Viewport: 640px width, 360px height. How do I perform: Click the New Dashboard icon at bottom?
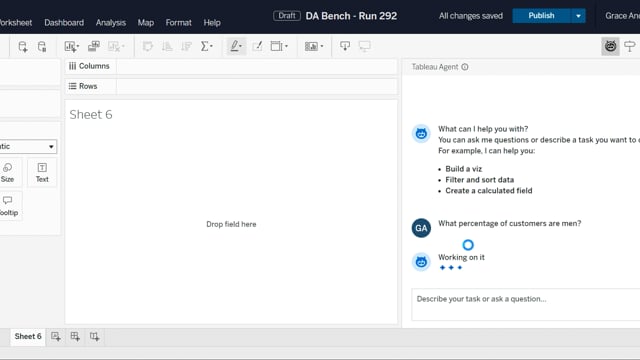[x=75, y=336]
